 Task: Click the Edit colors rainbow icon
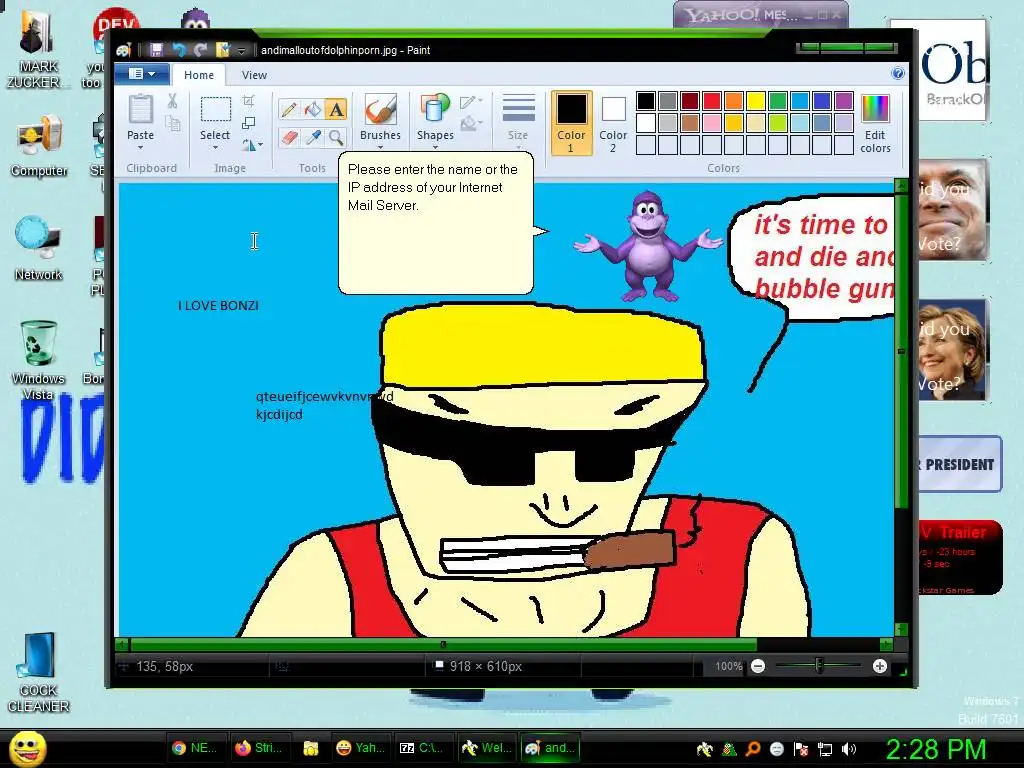(875, 109)
